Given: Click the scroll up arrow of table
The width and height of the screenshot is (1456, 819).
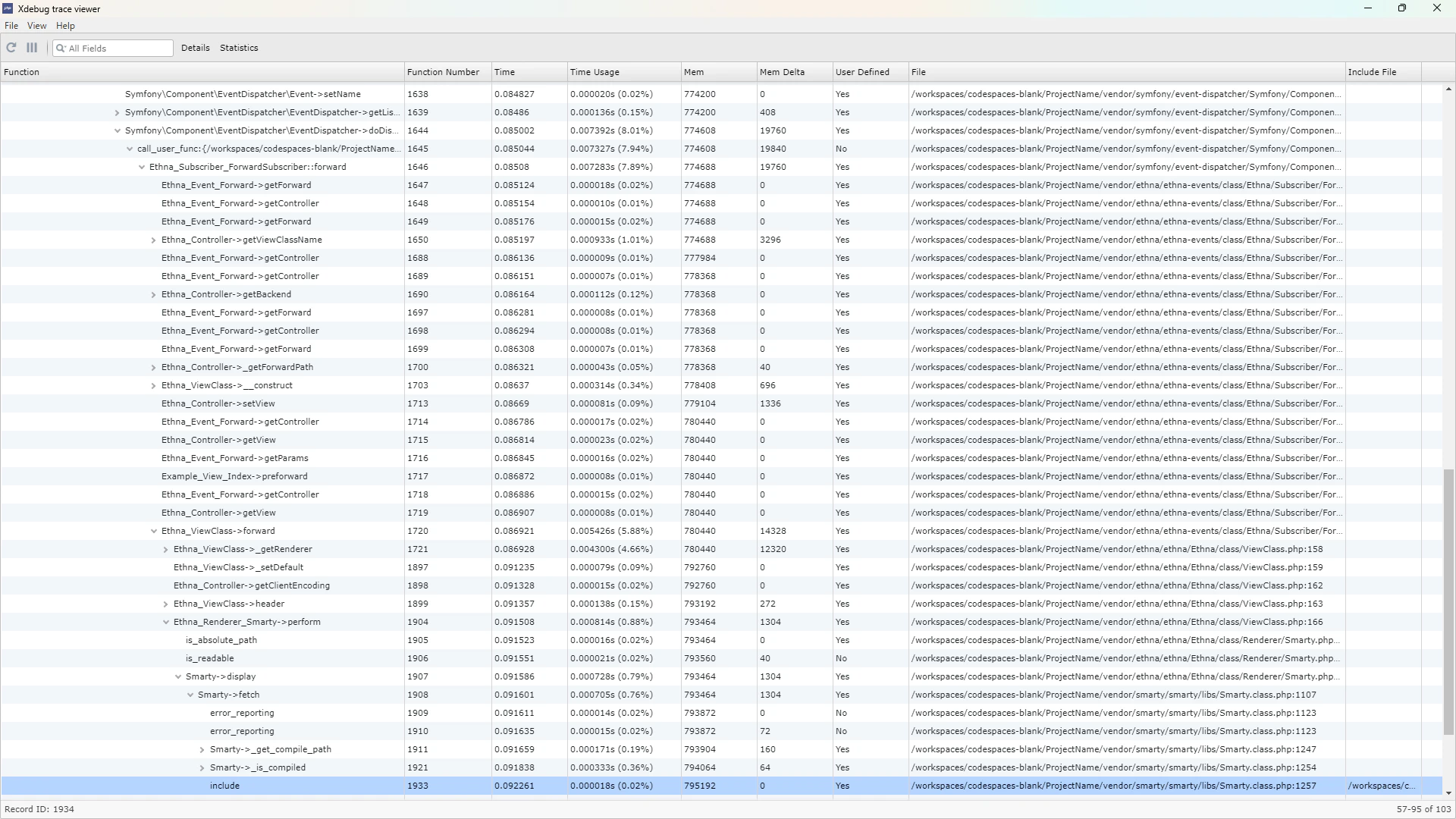Looking at the screenshot, I should pos(1448,89).
